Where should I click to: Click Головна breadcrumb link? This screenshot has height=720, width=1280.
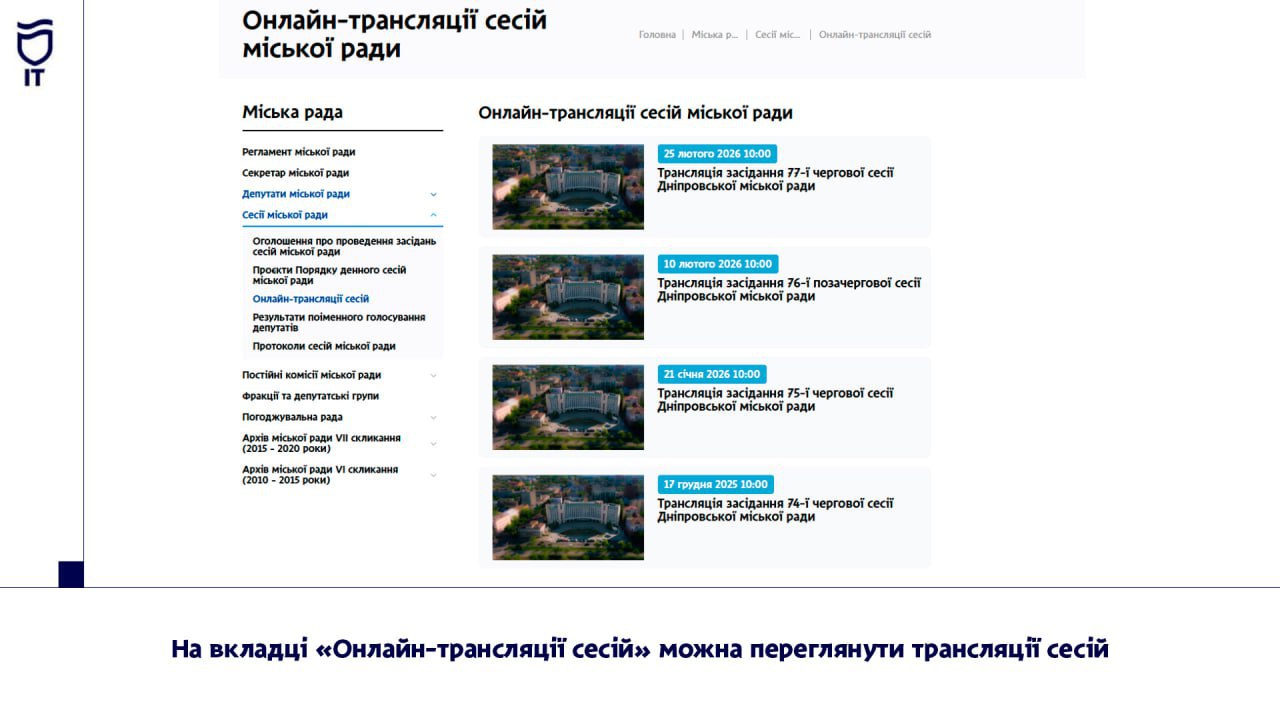pyautogui.click(x=657, y=35)
